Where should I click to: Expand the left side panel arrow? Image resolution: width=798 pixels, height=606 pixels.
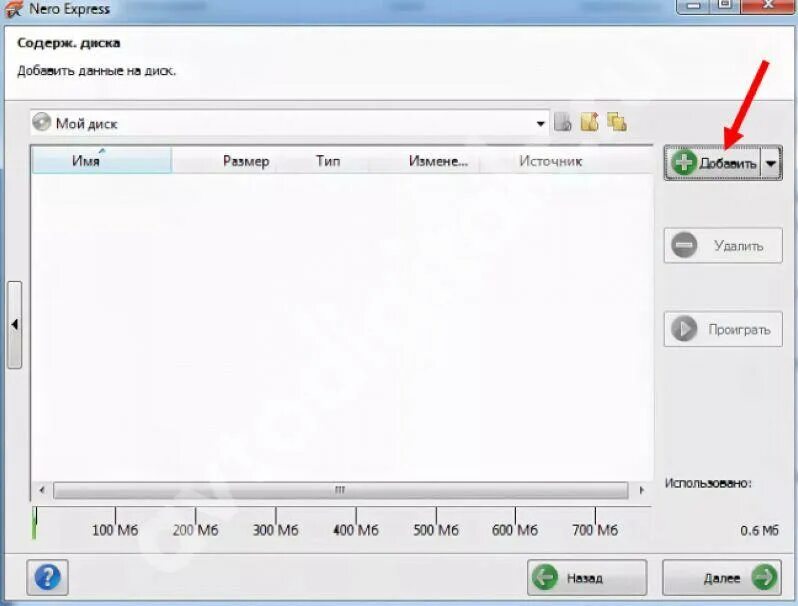pos(15,324)
